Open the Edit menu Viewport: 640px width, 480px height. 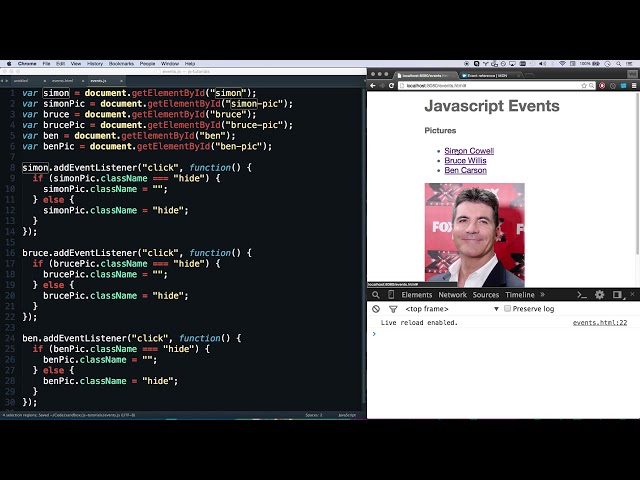(x=61, y=64)
